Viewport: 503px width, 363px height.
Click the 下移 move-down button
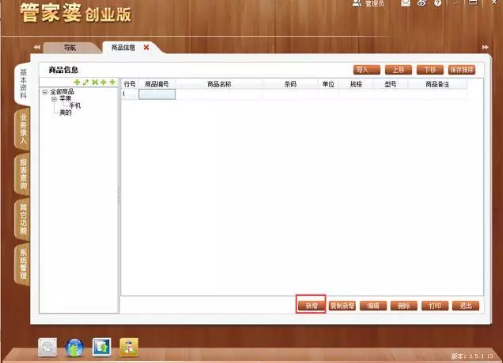[430, 70]
